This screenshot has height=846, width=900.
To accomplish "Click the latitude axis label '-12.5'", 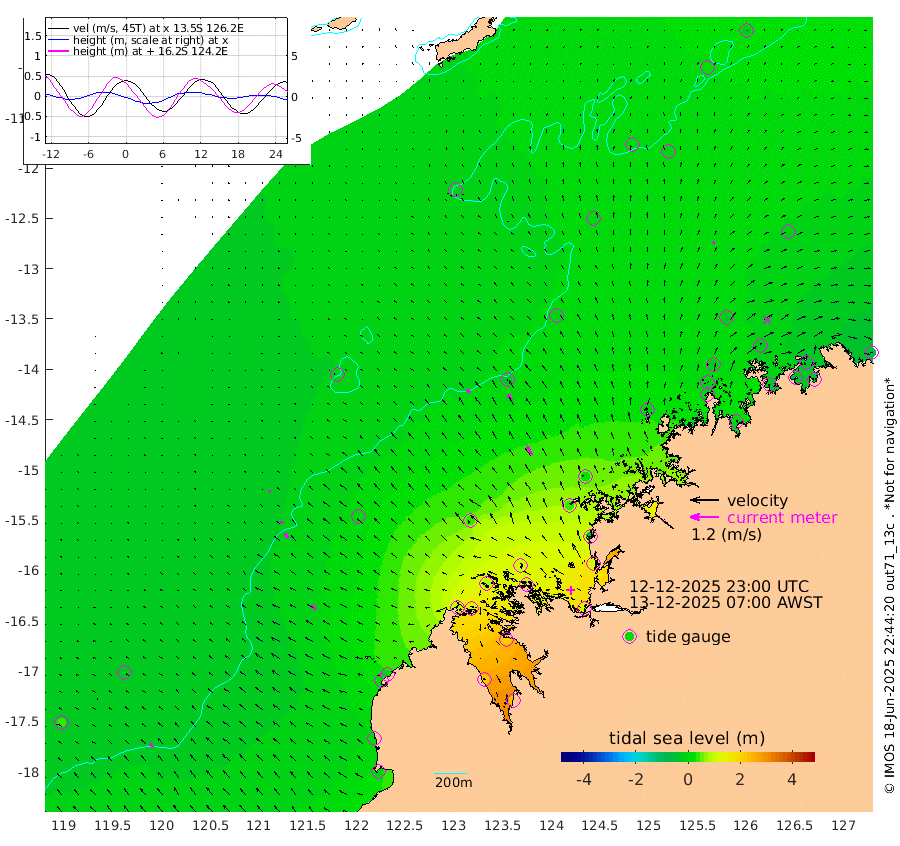I will click(x=22, y=219).
